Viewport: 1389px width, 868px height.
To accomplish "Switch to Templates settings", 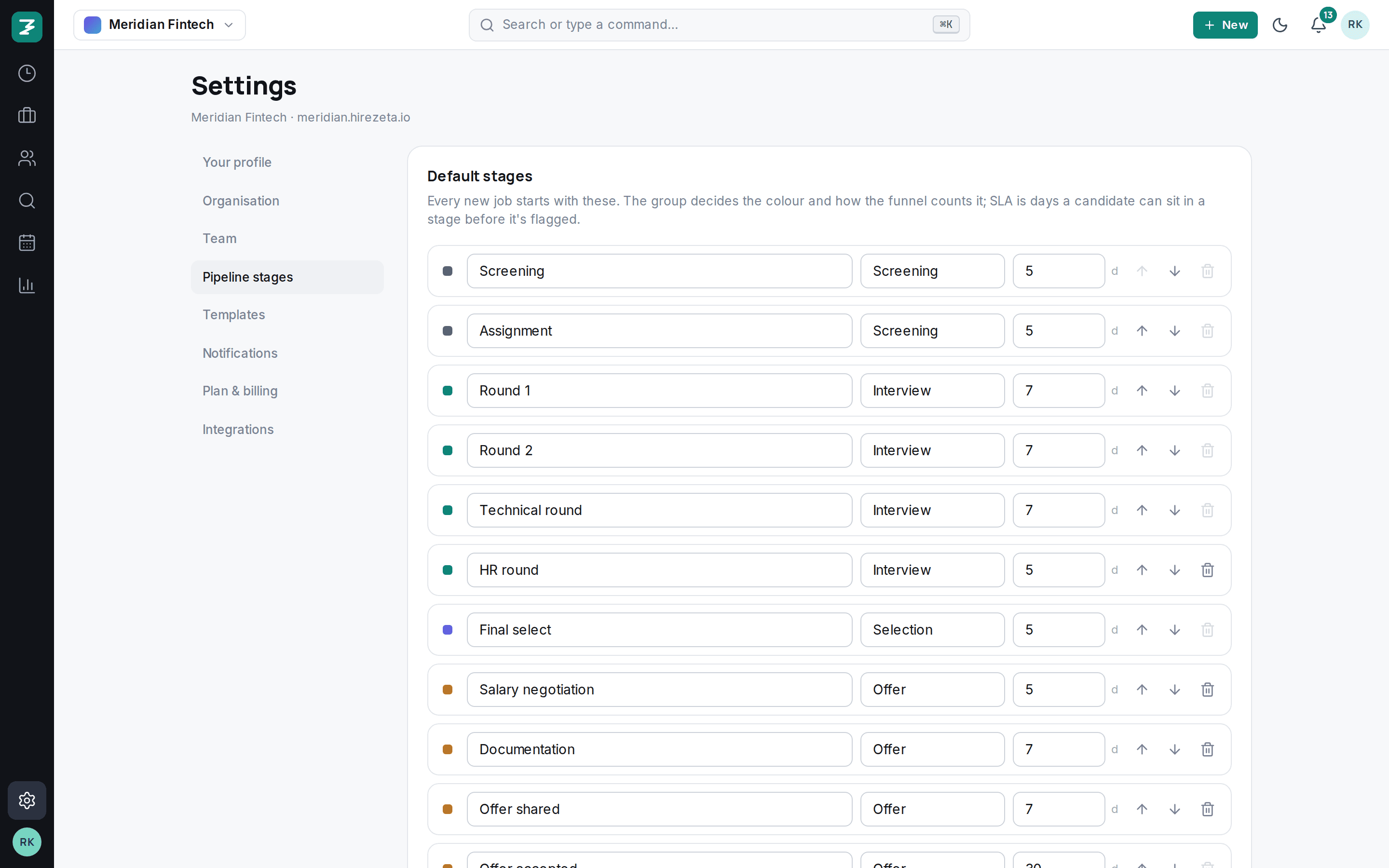I will pos(287,314).
